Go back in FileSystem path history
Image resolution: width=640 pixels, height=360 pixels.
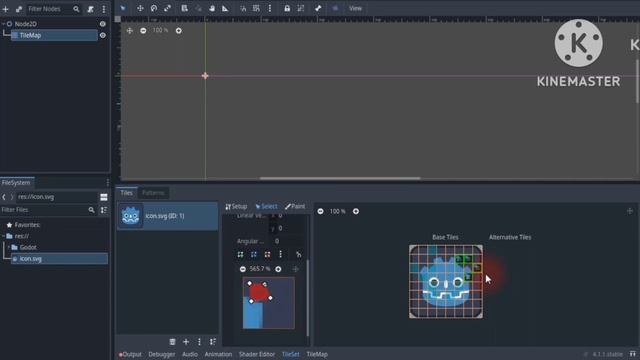click(4, 197)
